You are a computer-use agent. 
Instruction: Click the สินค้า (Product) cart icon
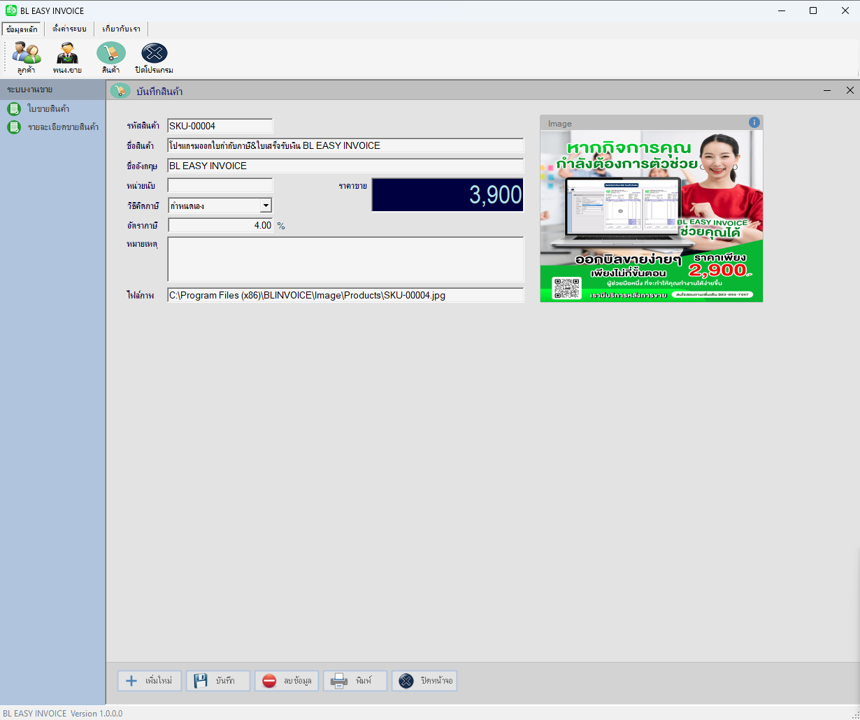click(x=110, y=57)
